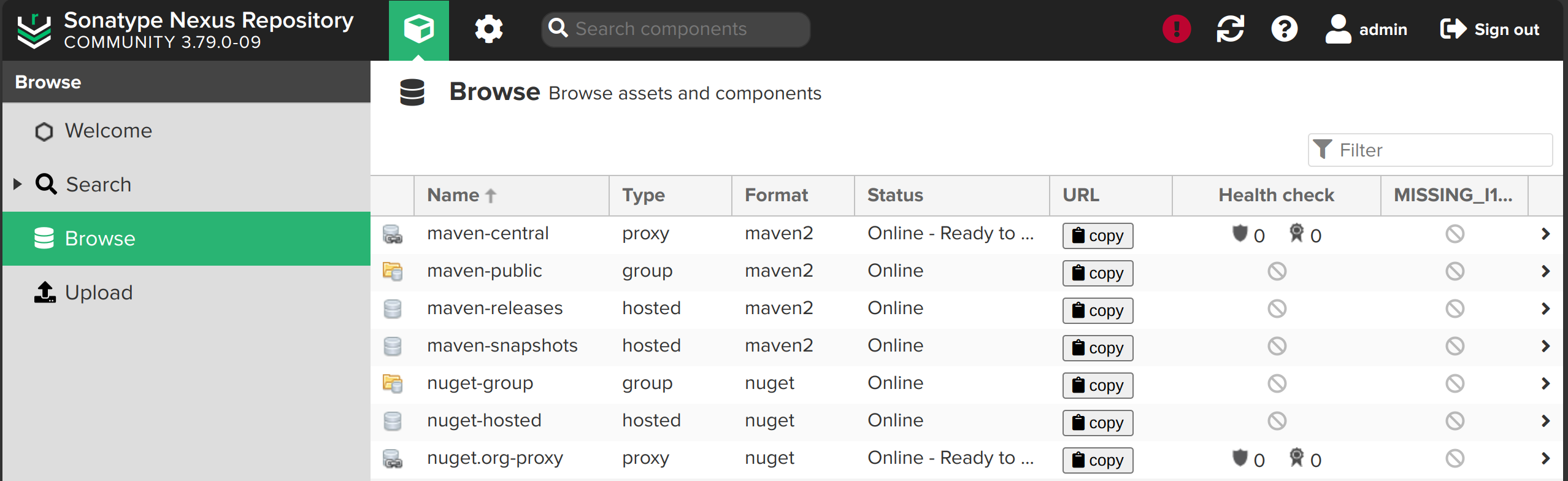Refresh the view with the refresh icon
1568x481 pixels.
(1231, 29)
